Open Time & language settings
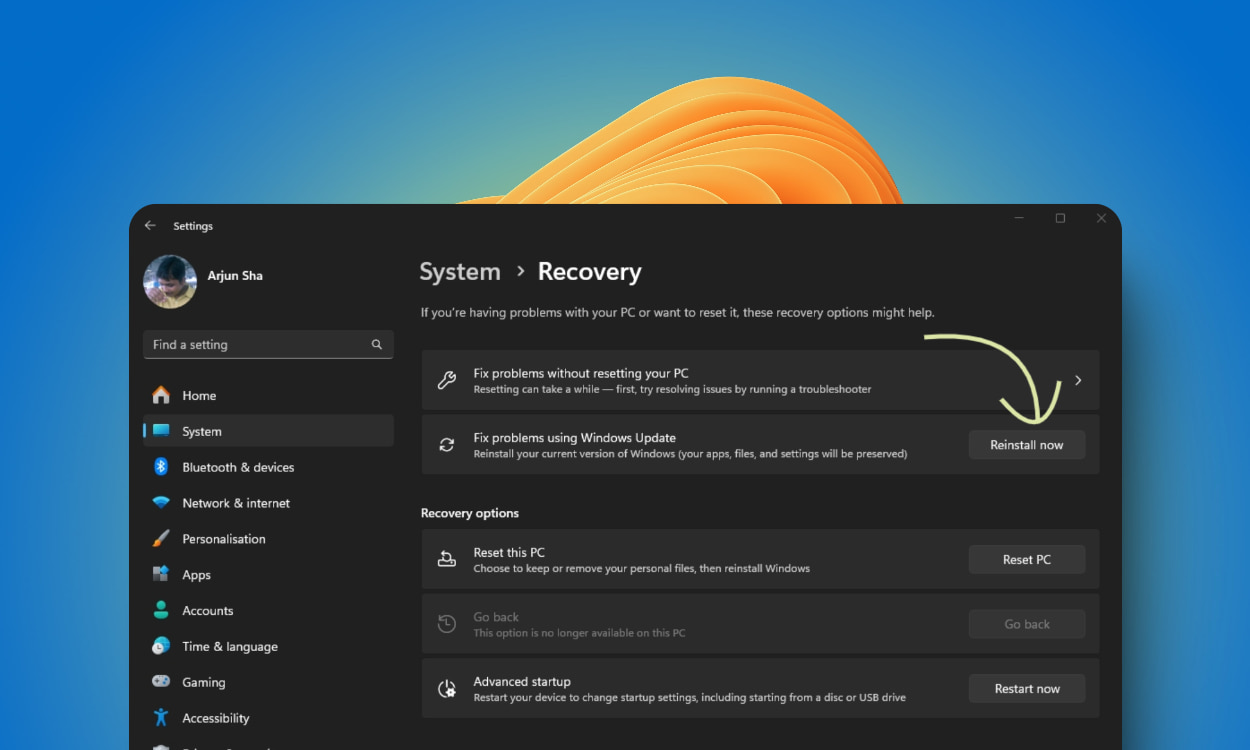 (x=268, y=646)
